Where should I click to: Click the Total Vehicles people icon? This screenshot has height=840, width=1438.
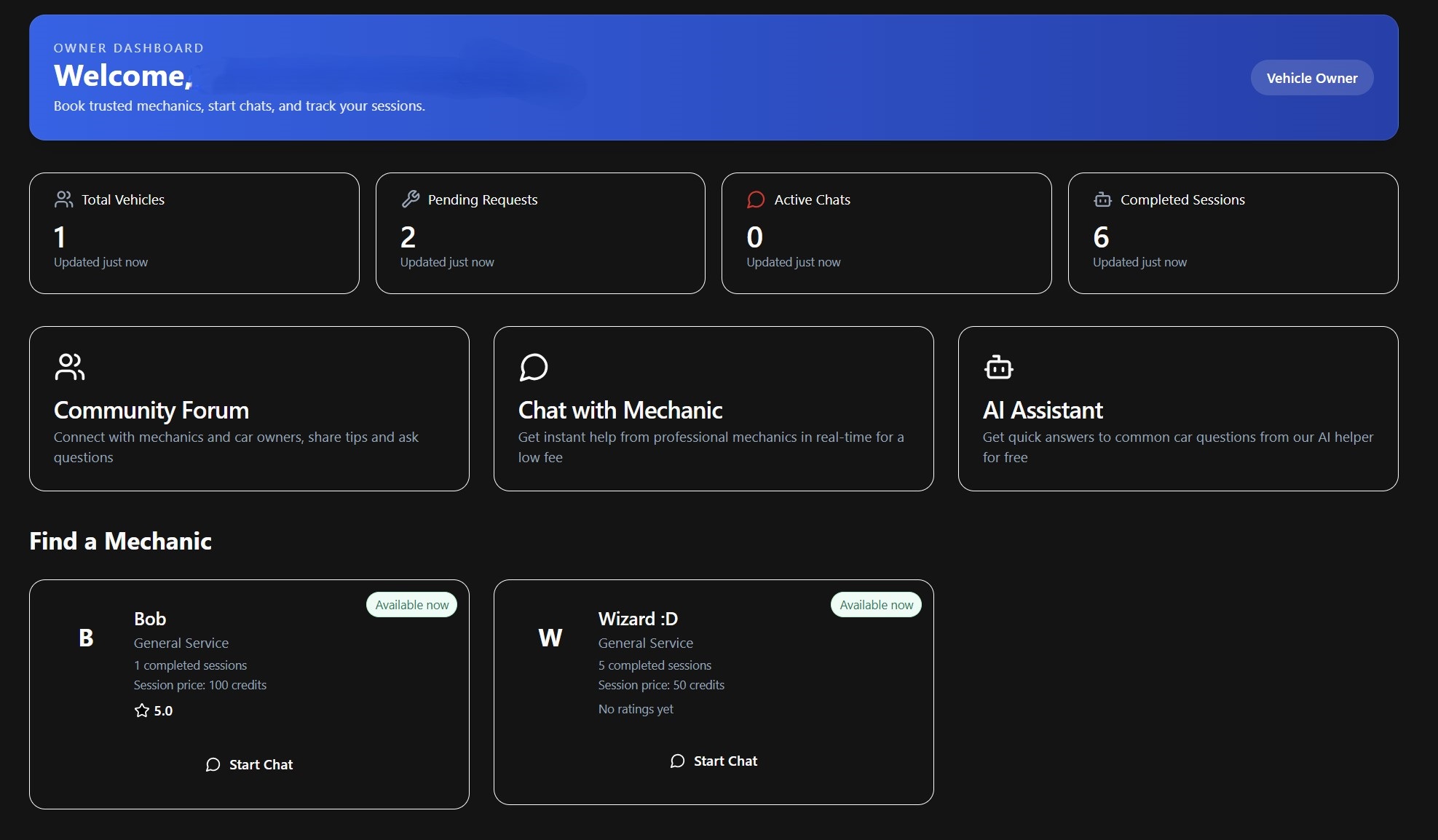[63, 199]
